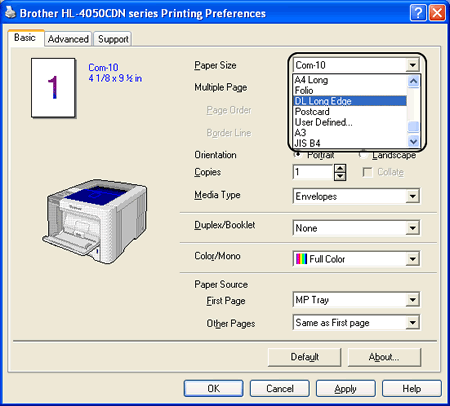
Task: Open the First Page paper source dropdown
Action: tap(356, 300)
